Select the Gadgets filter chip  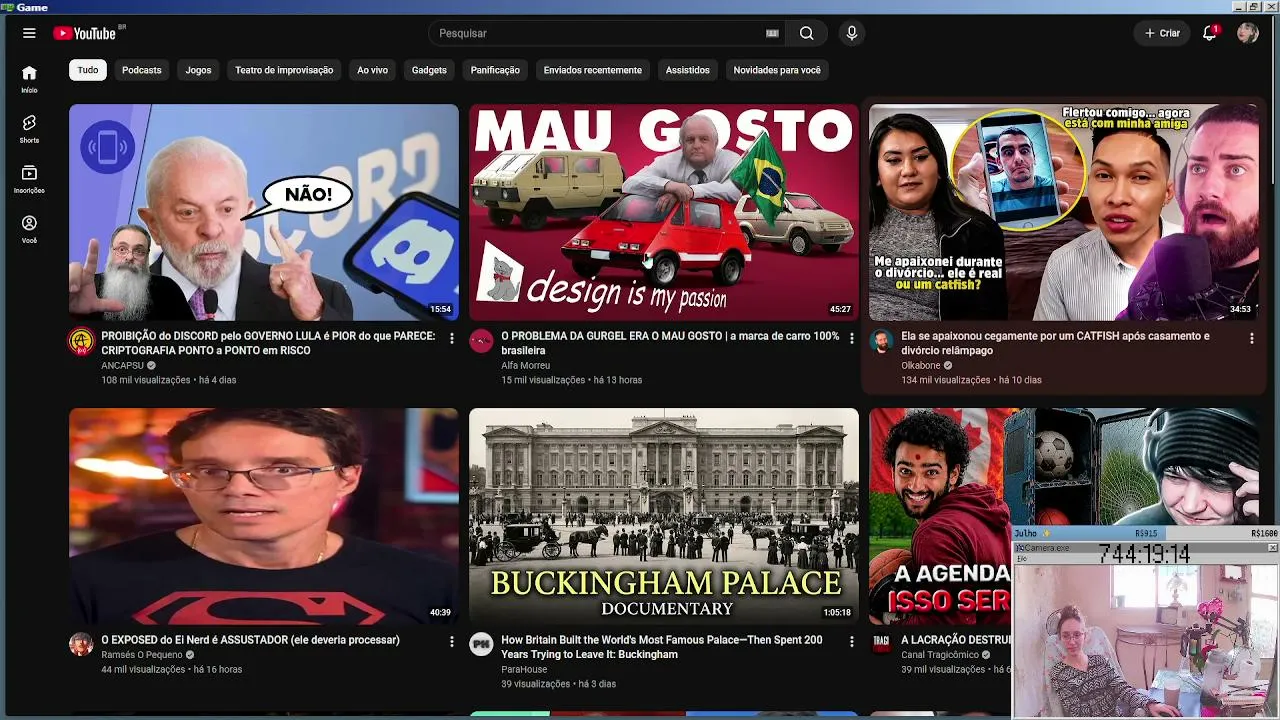tap(429, 70)
